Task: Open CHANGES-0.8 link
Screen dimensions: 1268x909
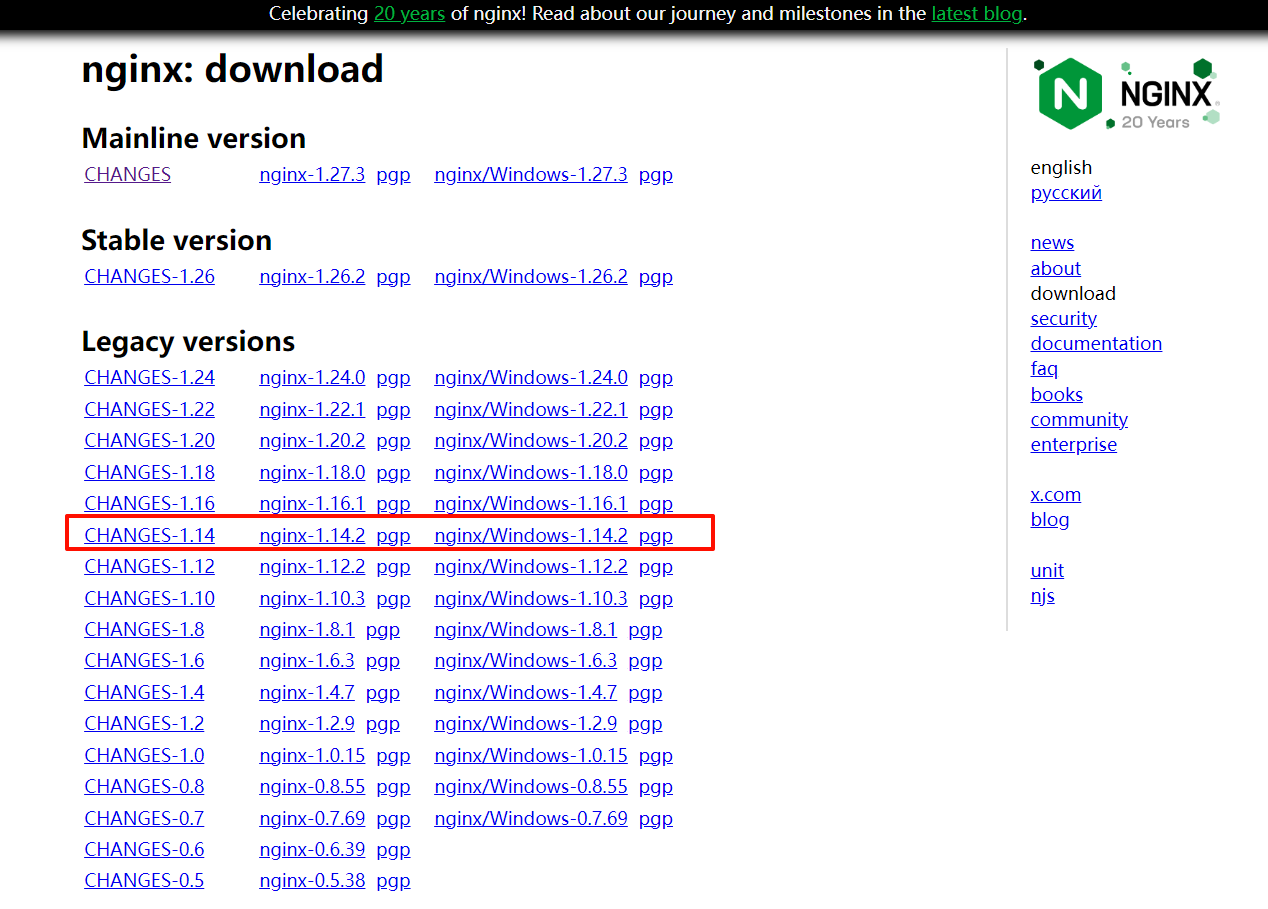Action: [x=144, y=786]
